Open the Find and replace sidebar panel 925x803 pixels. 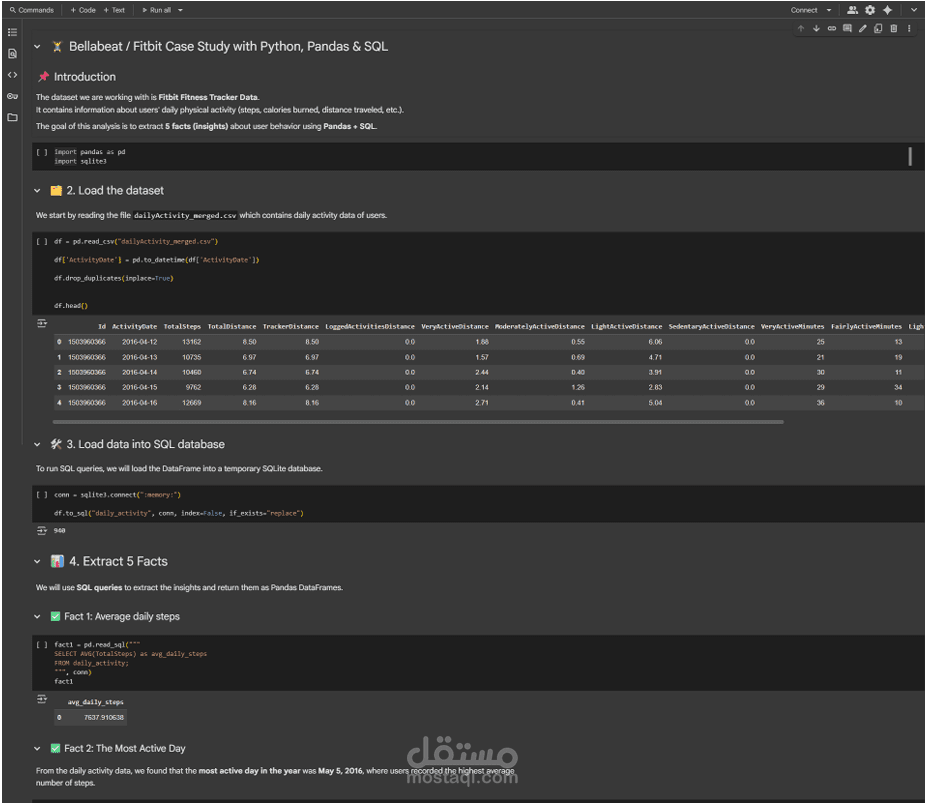pyautogui.click(x=12, y=54)
